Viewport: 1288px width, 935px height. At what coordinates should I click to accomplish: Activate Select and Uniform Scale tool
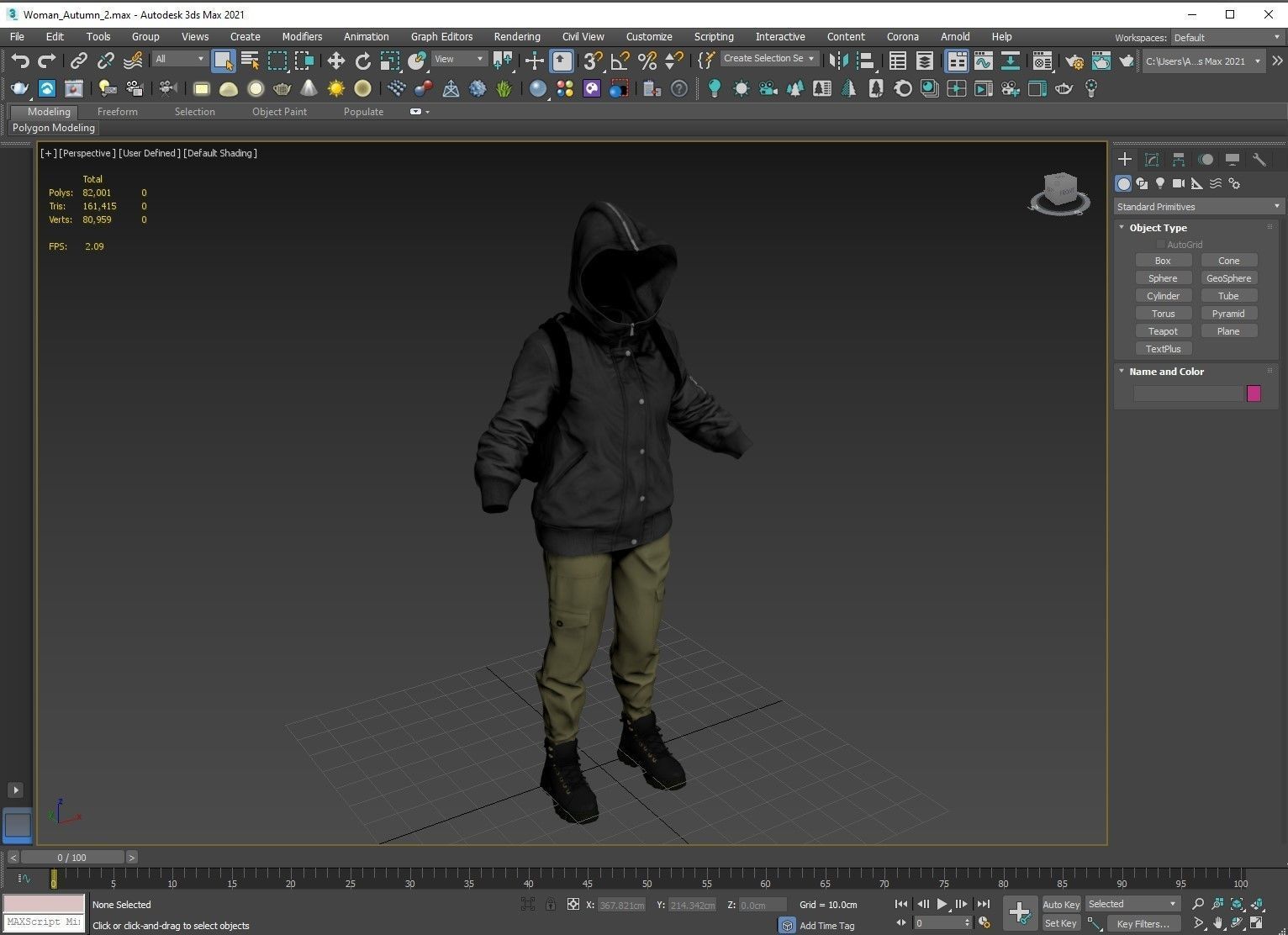389,60
